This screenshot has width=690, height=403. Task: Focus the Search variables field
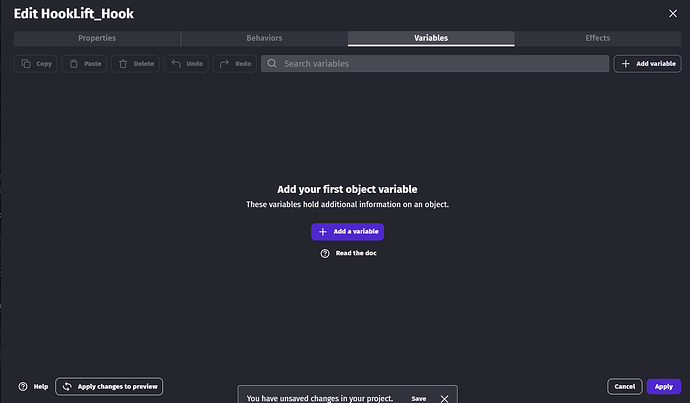[x=440, y=64]
